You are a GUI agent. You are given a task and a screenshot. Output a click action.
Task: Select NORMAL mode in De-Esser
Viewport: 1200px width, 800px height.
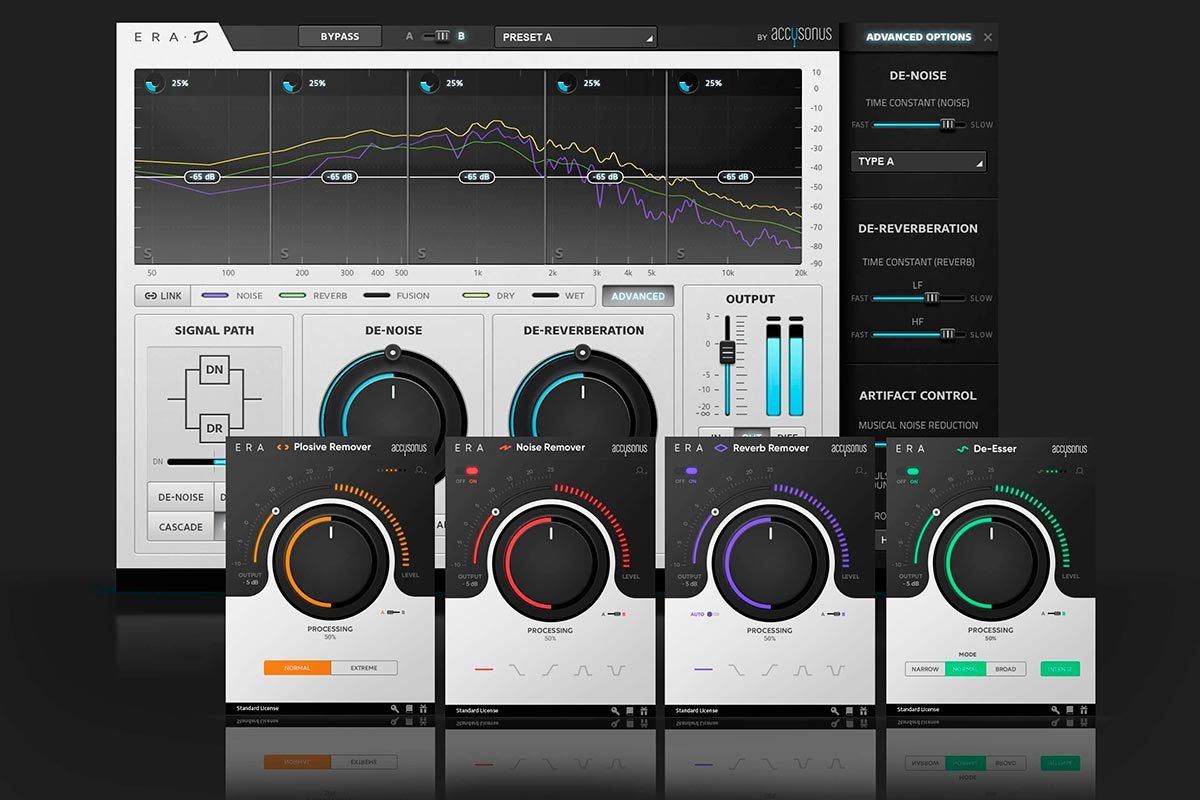coord(965,669)
